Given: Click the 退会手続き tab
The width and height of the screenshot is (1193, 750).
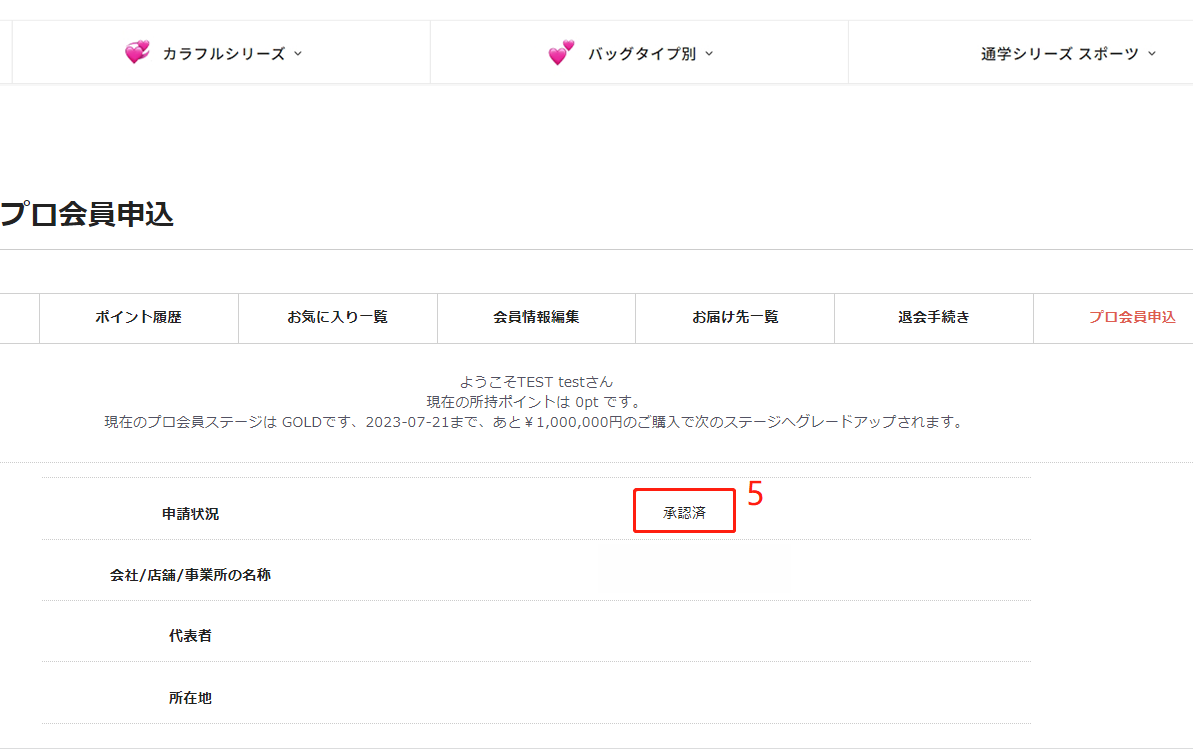Looking at the screenshot, I should (933, 317).
